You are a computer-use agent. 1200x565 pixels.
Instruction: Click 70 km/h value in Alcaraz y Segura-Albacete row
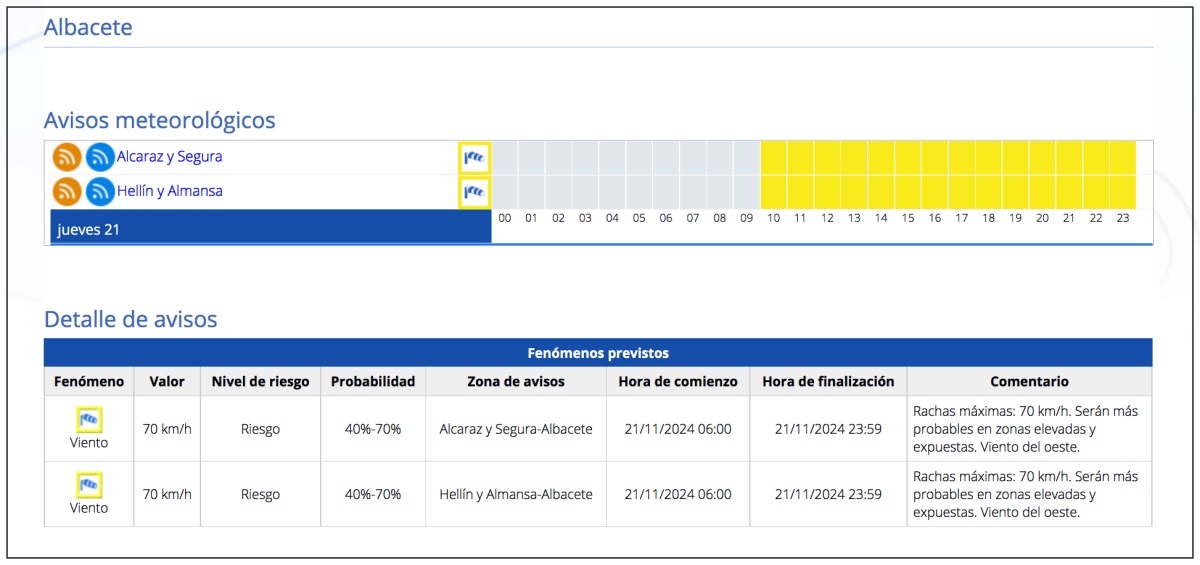167,429
